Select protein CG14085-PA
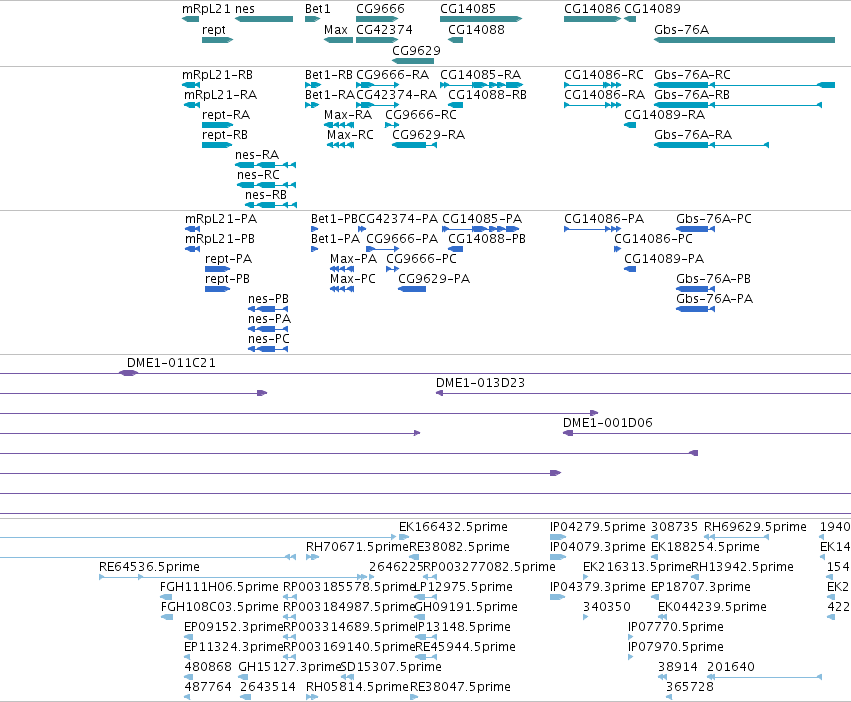This screenshot has width=851, height=702. 482,219
